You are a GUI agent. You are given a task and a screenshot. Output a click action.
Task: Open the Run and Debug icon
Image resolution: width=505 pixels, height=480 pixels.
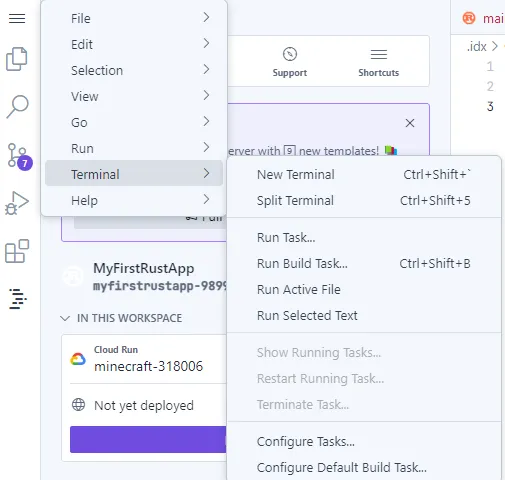coord(17,203)
